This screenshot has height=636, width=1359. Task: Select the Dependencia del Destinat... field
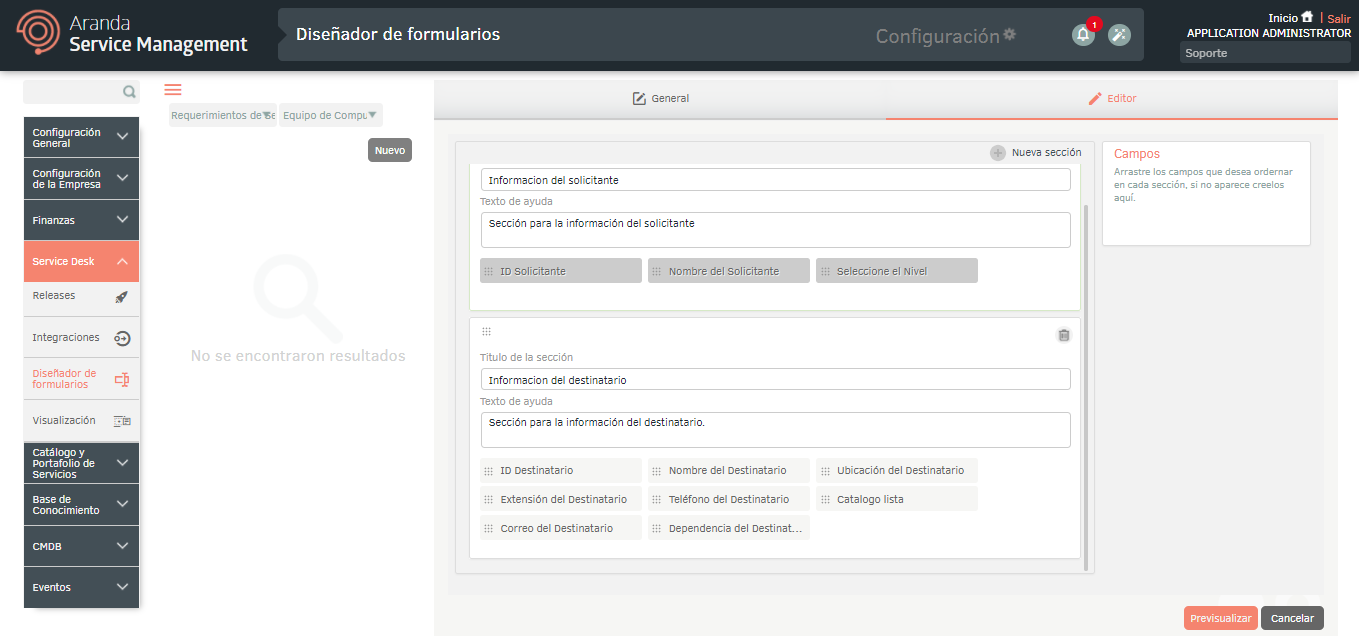729,528
